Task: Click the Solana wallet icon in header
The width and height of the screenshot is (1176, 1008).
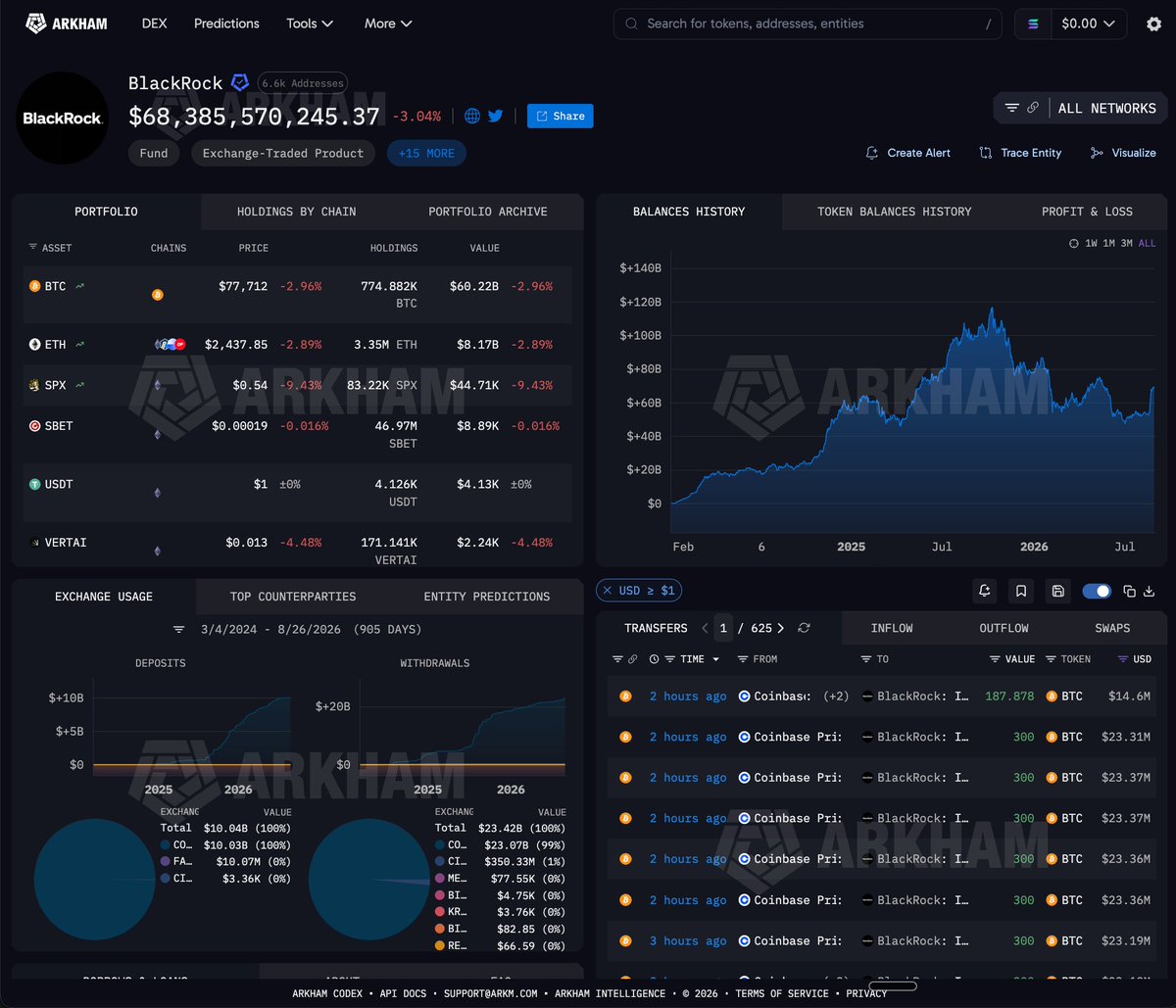Action: pos(1033,24)
